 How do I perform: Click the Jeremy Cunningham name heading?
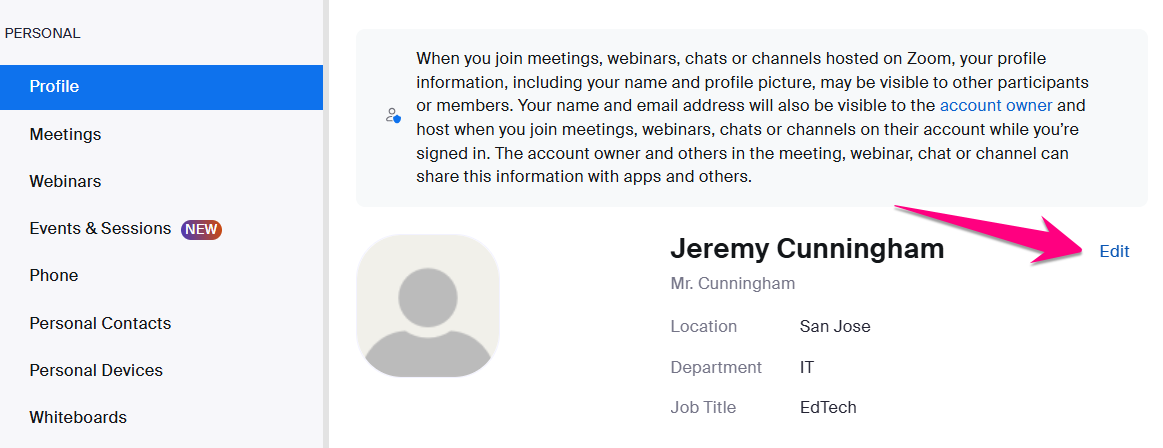[x=807, y=249]
